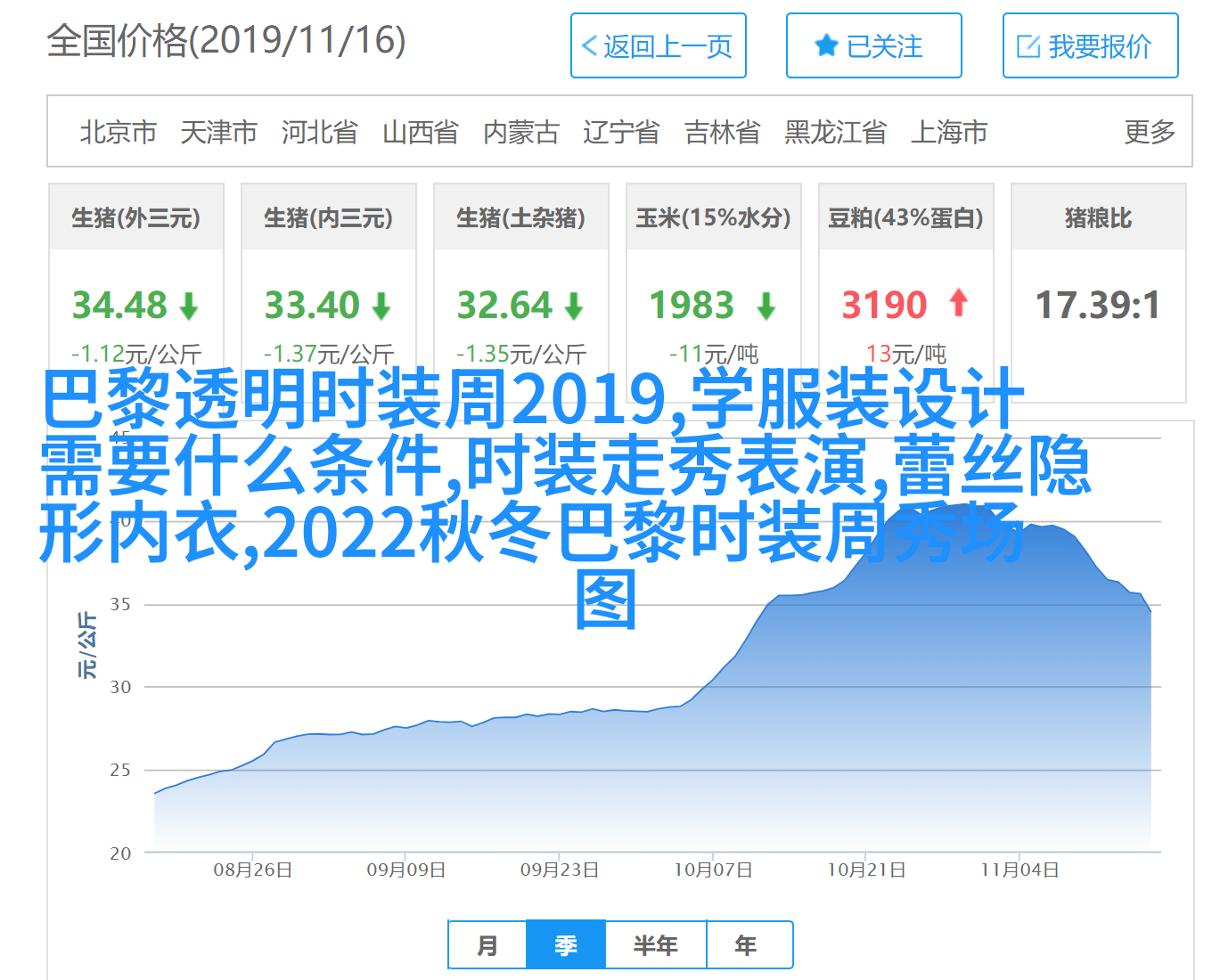The image size is (1212, 980).
Task: Click the 08月26日 axis label
Action: (253, 870)
